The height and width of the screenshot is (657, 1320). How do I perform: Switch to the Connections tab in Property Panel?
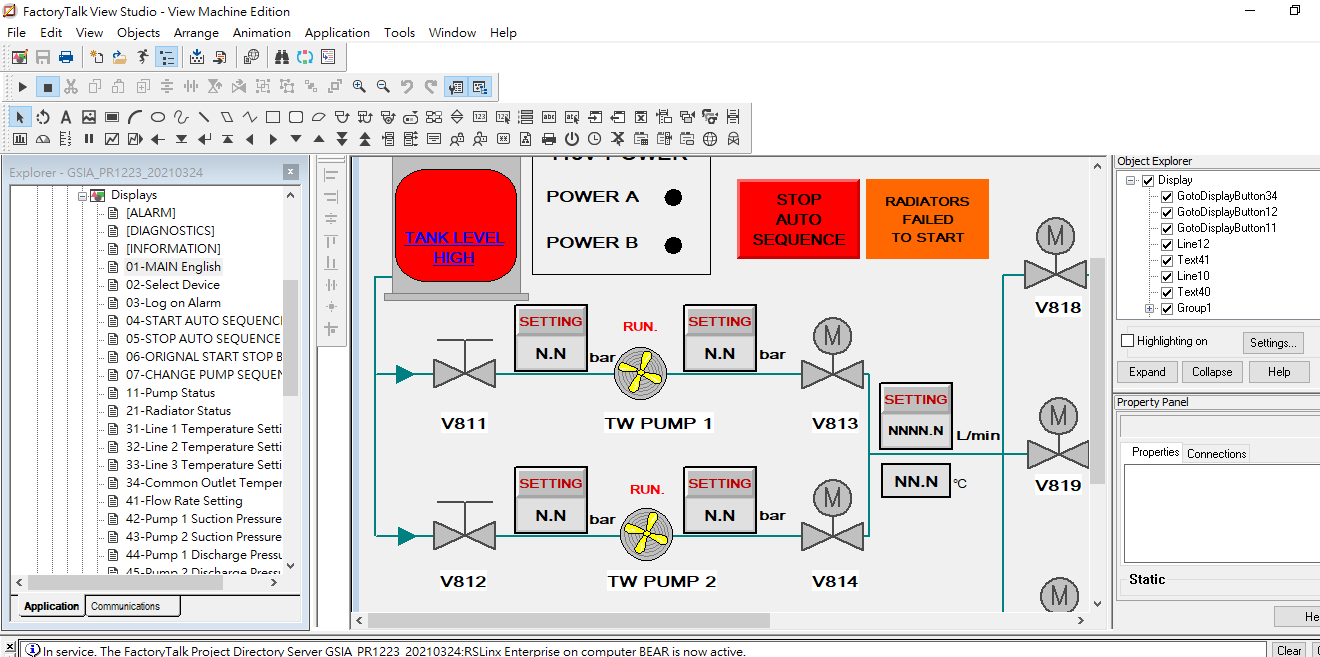coord(1216,453)
